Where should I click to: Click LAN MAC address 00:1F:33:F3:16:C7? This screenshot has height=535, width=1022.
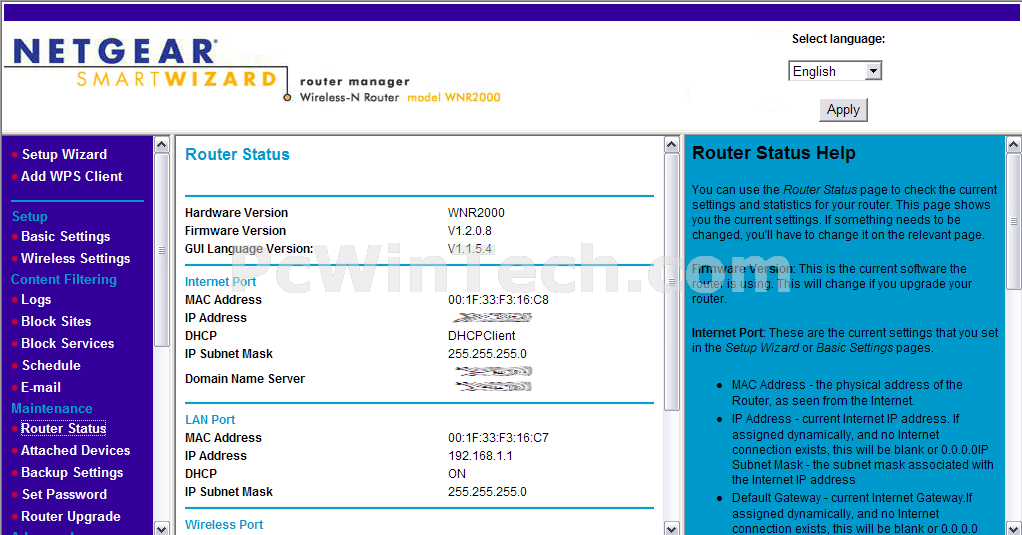(499, 438)
